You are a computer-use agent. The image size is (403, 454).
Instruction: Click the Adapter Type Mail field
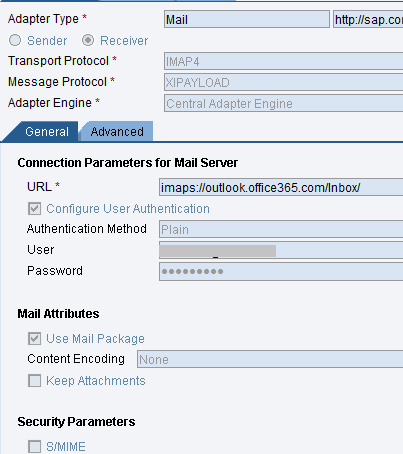click(247, 19)
